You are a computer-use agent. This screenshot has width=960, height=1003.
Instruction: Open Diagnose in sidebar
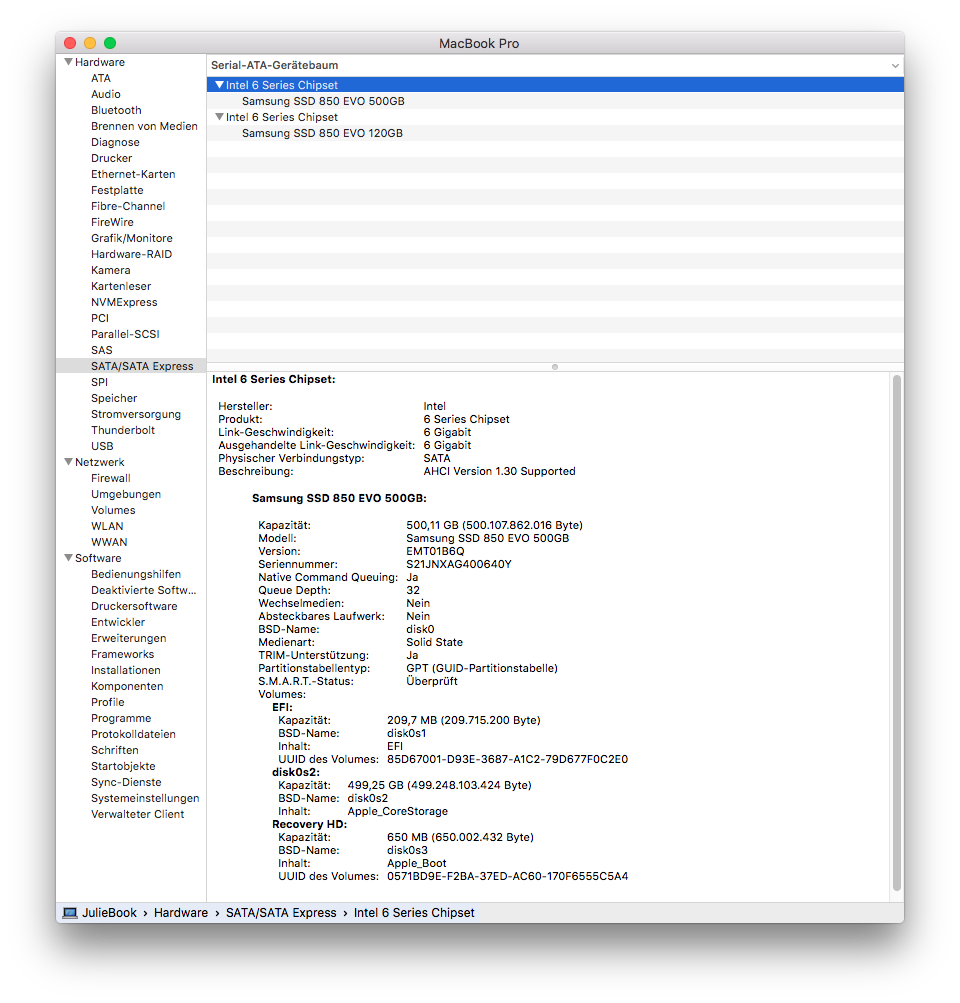115,142
